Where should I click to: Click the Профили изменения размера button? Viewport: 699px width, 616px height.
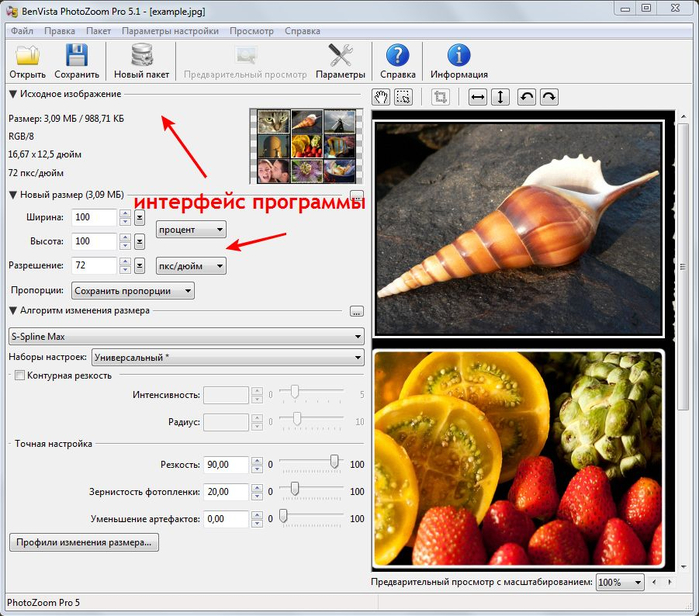[84, 543]
